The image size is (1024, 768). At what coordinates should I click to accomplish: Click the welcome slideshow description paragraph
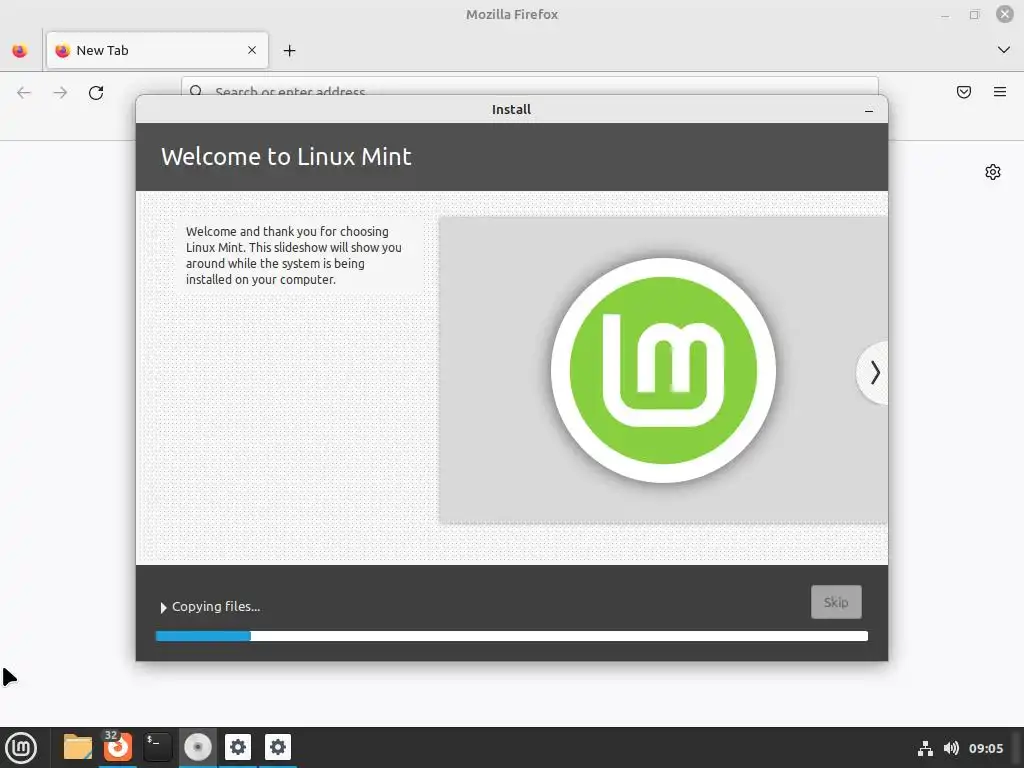(x=293, y=255)
